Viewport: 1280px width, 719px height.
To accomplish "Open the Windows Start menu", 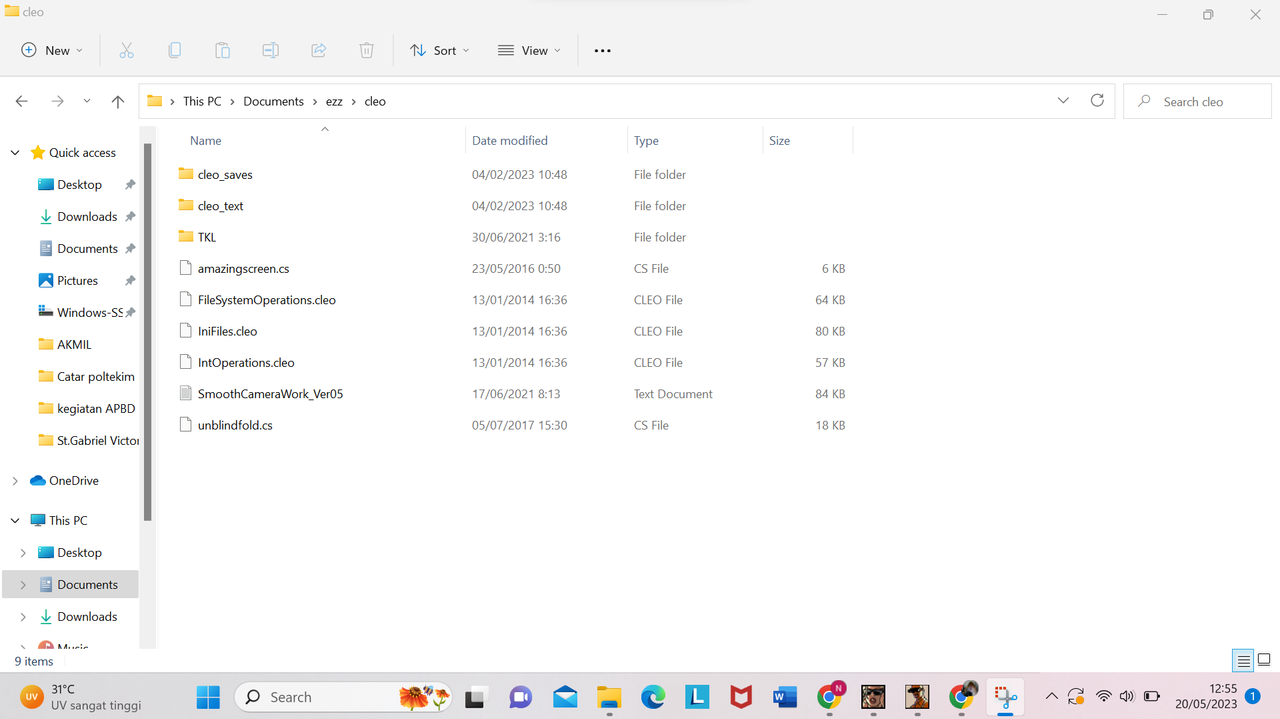I will coord(209,696).
